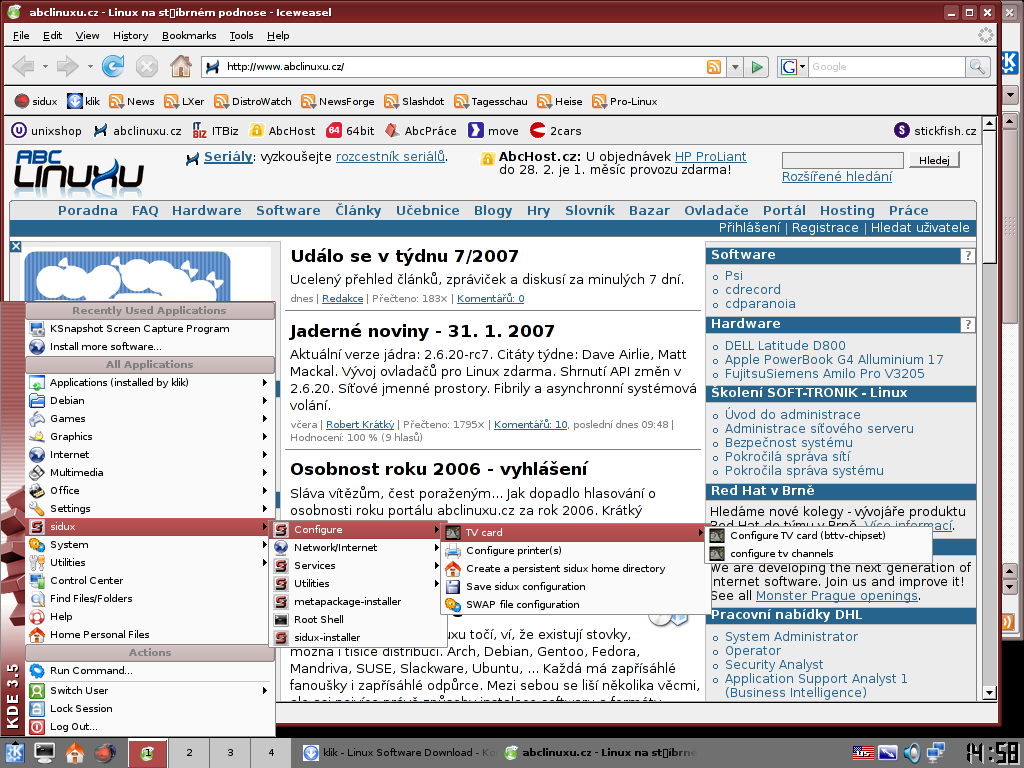The height and width of the screenshot is (768, 1024).
Task: Open SWAP file configuration entry
Action: coord(576,605)
